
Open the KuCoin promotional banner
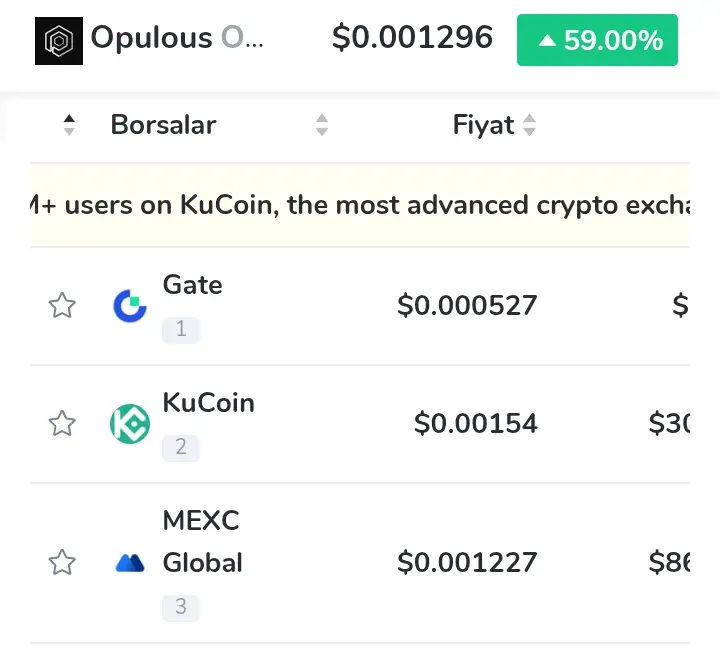coord(360,205)
